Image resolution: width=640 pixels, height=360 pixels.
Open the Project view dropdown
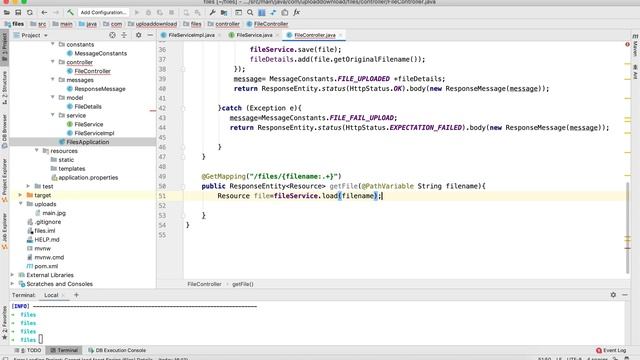tap(31, 36)
